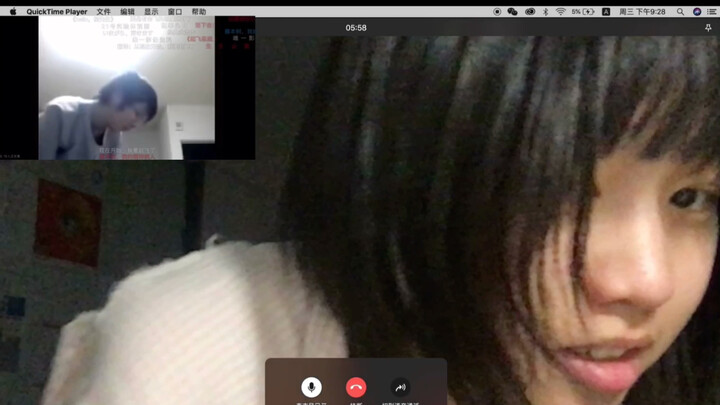Click the screen recording status icon
Screen dimensions: 720x405
497,11
